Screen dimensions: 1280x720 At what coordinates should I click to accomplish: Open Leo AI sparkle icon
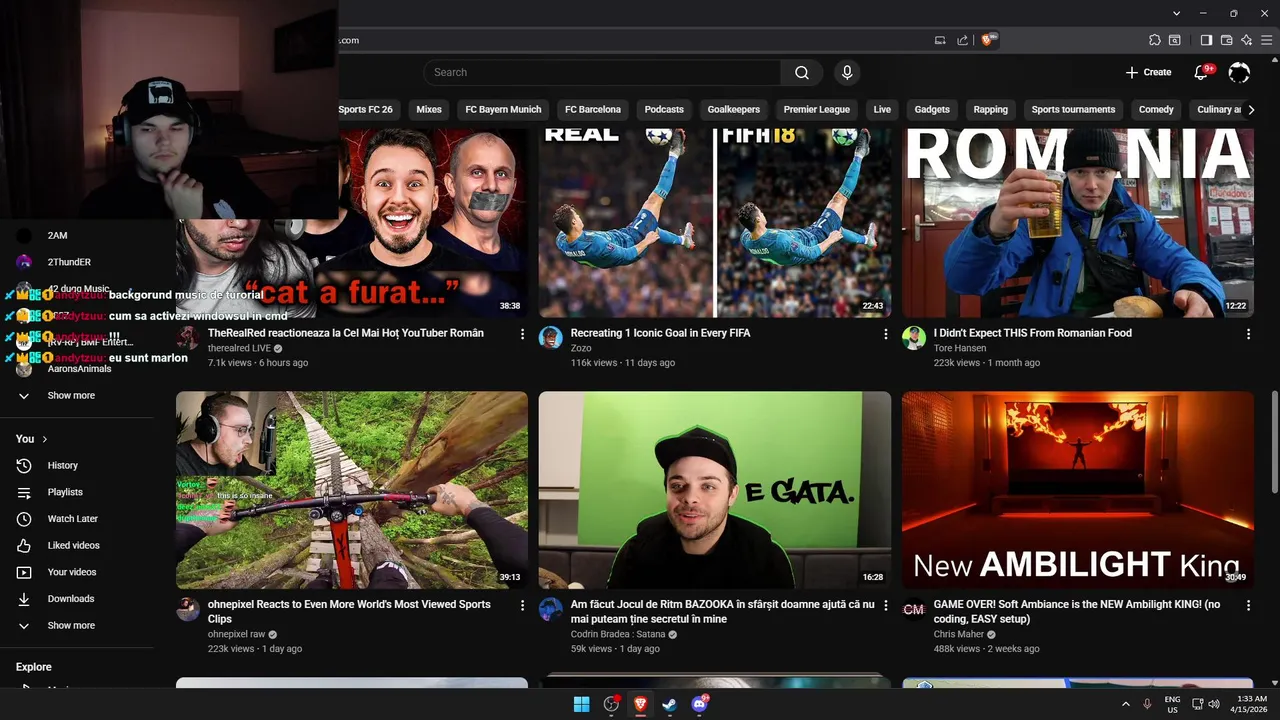pos(1246,40)
